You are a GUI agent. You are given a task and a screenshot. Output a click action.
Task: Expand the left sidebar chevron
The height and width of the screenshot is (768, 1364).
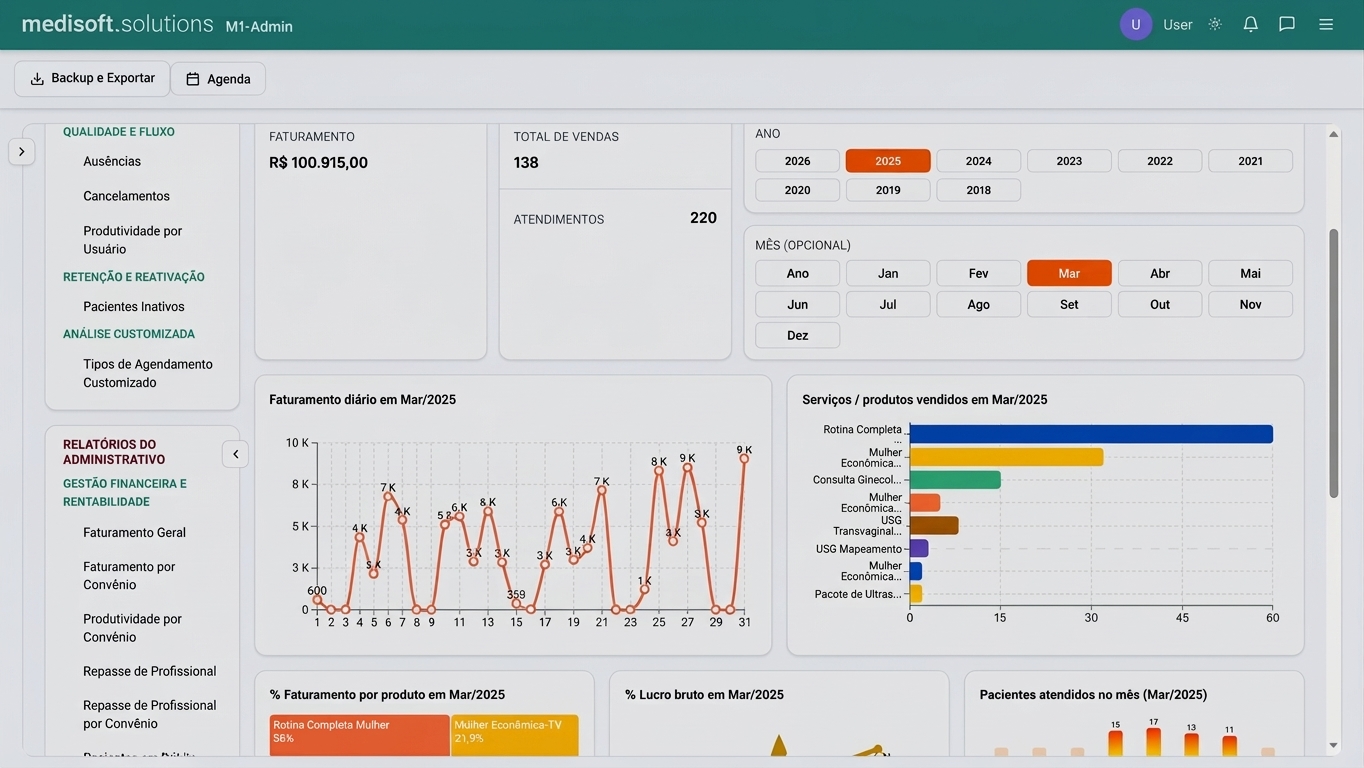(x=22, y=151)
